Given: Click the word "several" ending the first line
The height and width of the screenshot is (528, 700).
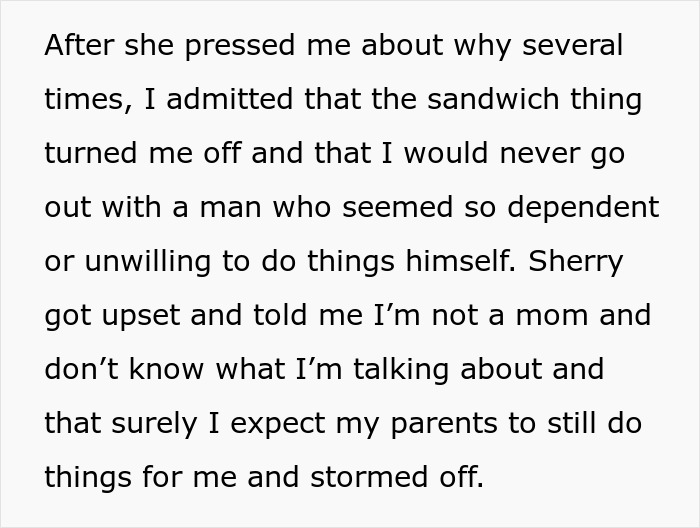Looking at the screenshot, I should click(x=572, y=45).
